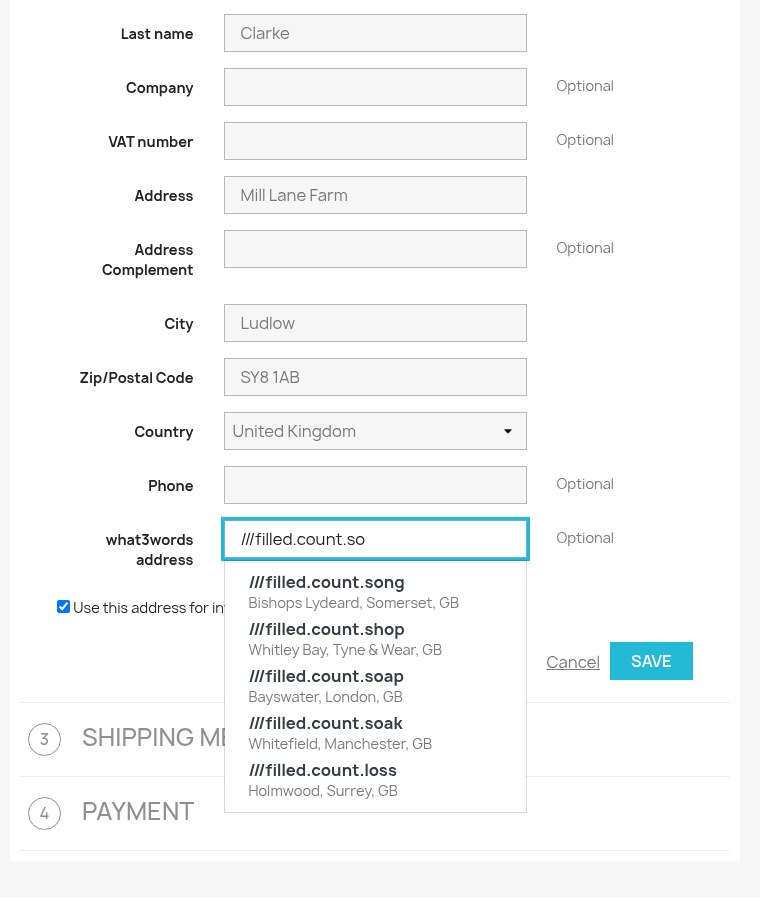The image size is (760, 900).
Task: Click the Whitefield, Manchester, GB text
Action: click(340, 744)
